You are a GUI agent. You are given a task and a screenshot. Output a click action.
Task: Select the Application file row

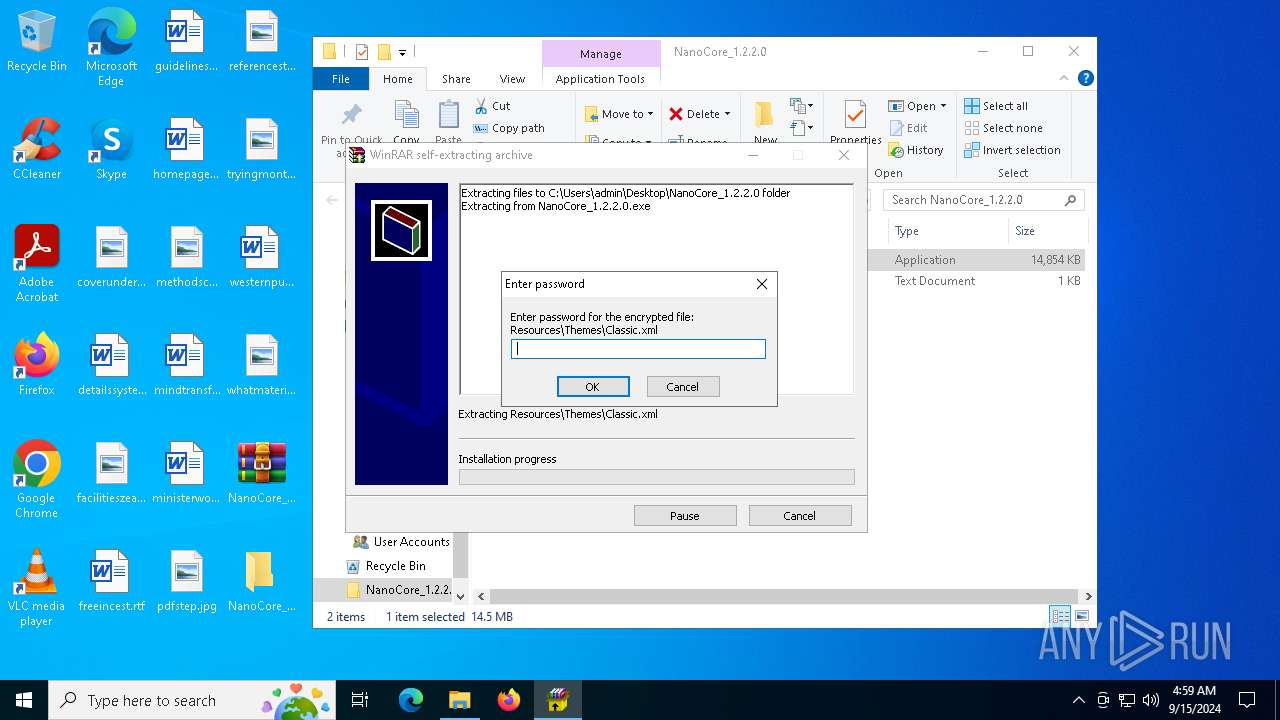click(x=976, y=260)
